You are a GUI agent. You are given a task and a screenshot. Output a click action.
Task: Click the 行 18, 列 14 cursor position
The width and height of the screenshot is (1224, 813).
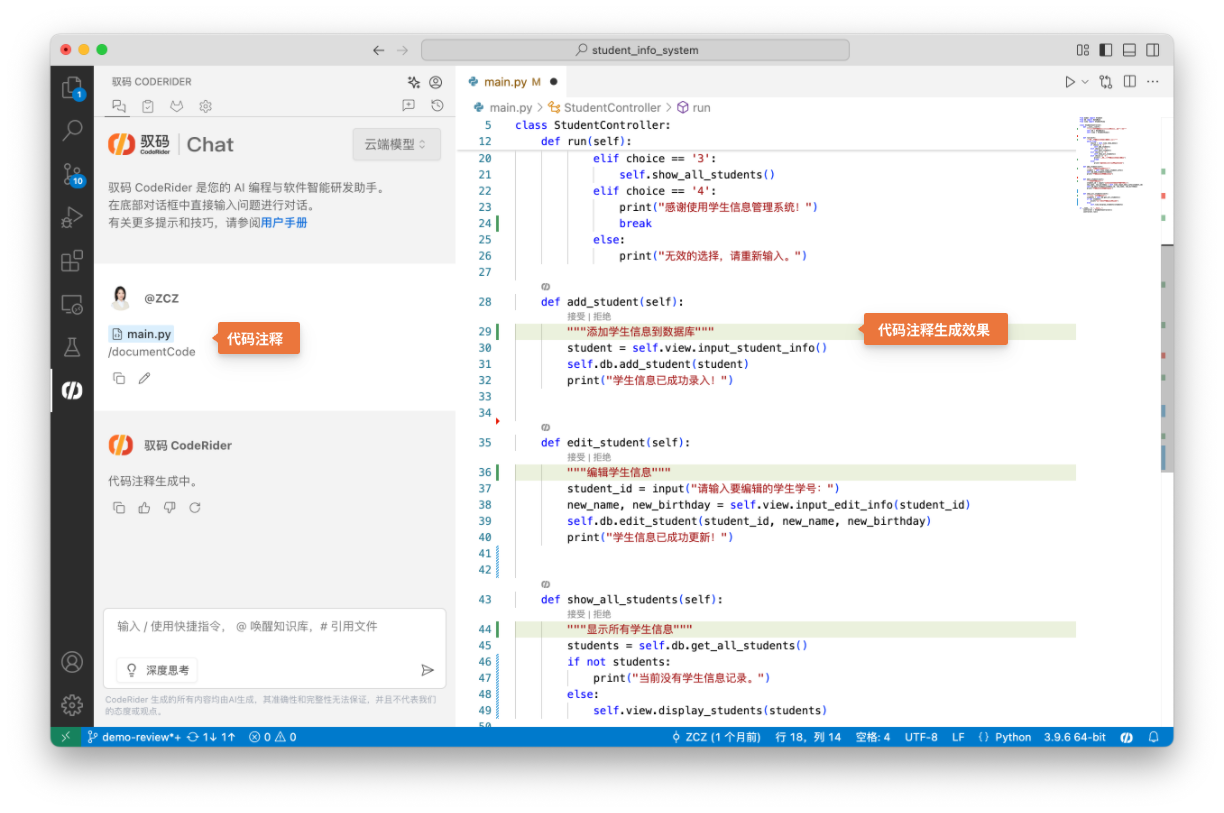pos(808,737)
